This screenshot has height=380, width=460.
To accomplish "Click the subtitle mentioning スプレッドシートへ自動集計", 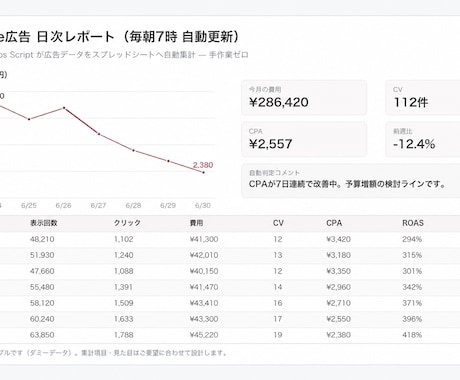I will pos(124,55).
